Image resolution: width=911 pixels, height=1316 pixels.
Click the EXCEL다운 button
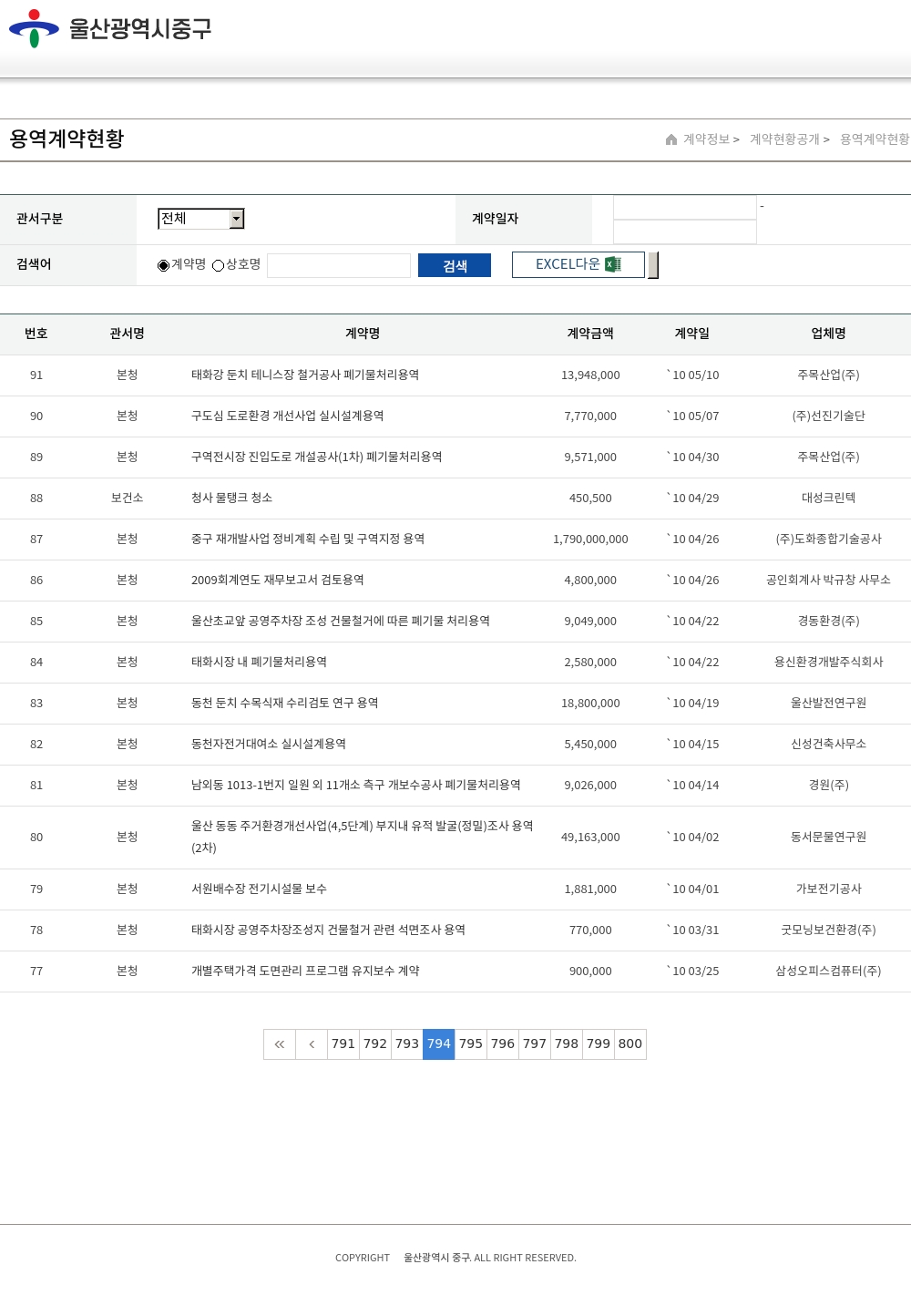578,264
